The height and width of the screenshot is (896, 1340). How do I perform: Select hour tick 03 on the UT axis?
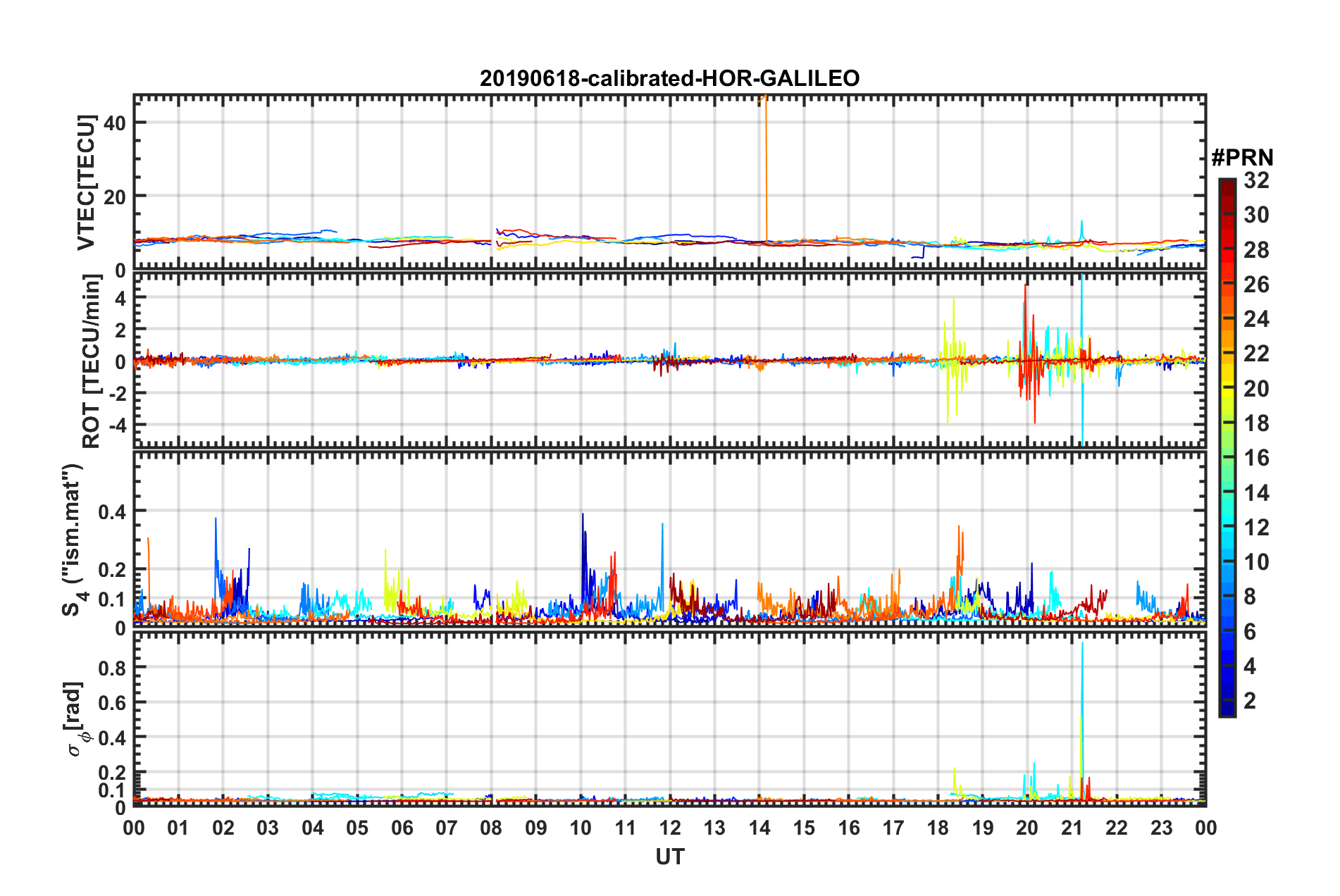tap(268, 828)
